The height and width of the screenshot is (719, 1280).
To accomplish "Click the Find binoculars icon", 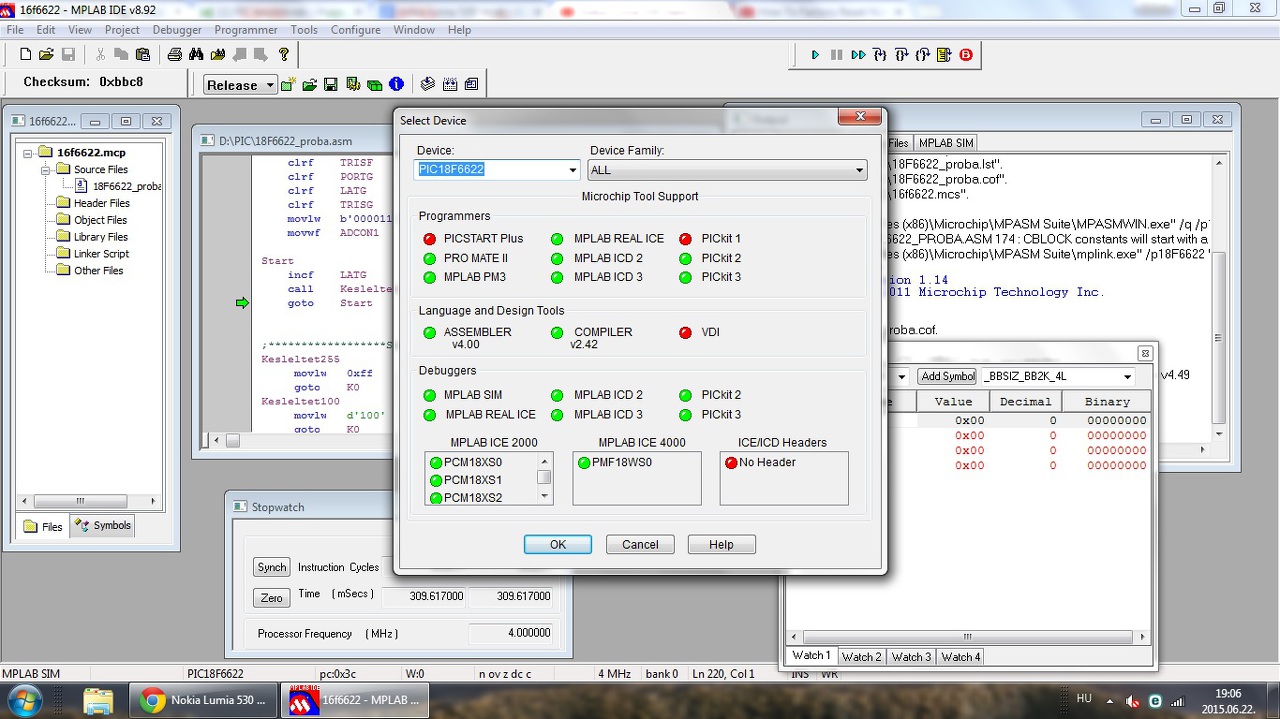I will tap(196, 54).
